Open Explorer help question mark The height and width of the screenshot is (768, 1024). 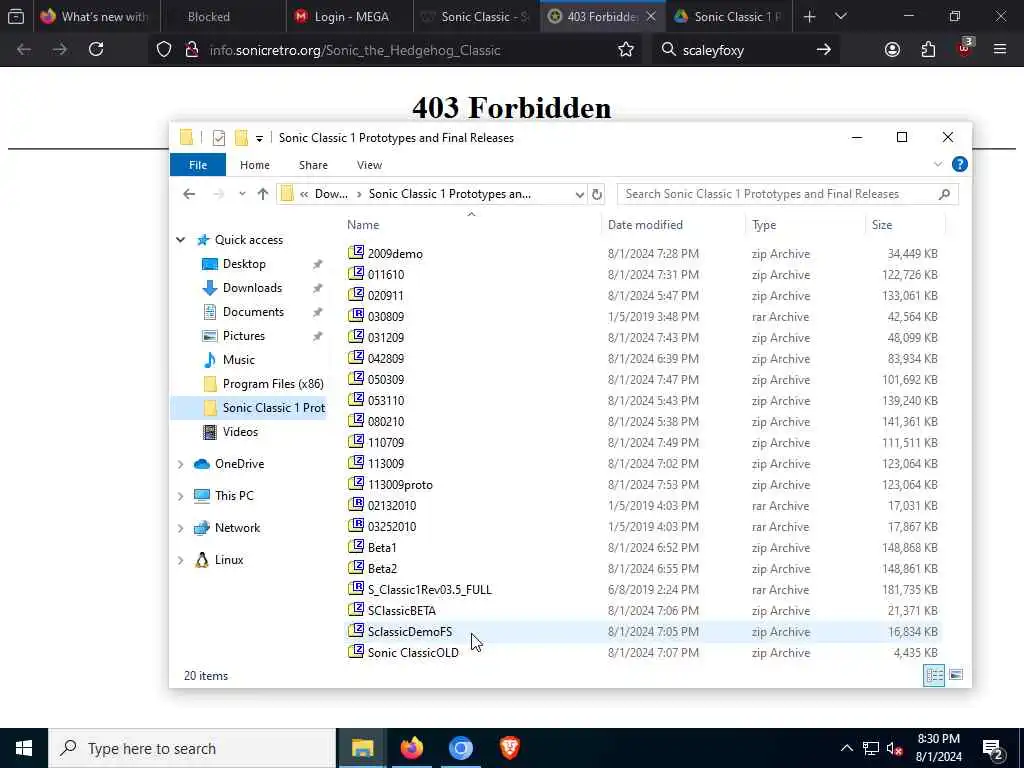tap(959, 165)
